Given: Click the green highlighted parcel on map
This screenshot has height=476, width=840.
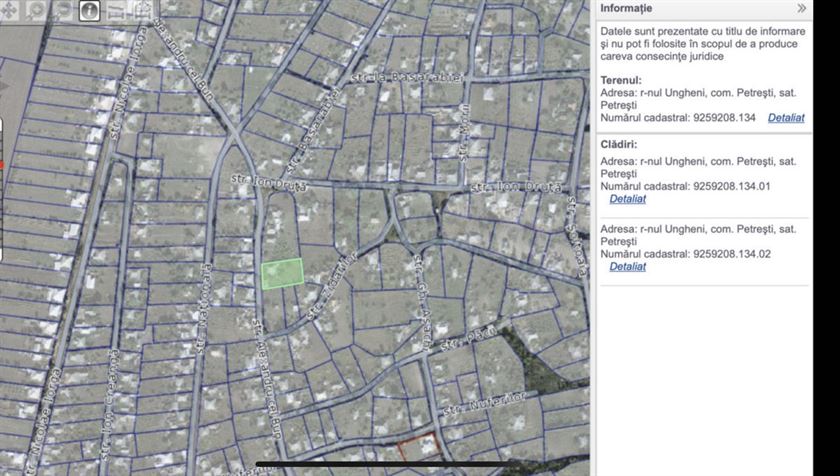Looking at the screenshot, I should coord(282,273).
